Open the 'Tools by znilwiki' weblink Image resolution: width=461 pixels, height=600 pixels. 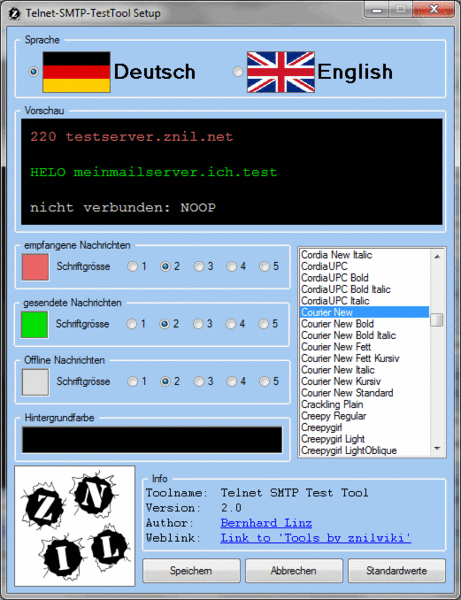(316, 538)
